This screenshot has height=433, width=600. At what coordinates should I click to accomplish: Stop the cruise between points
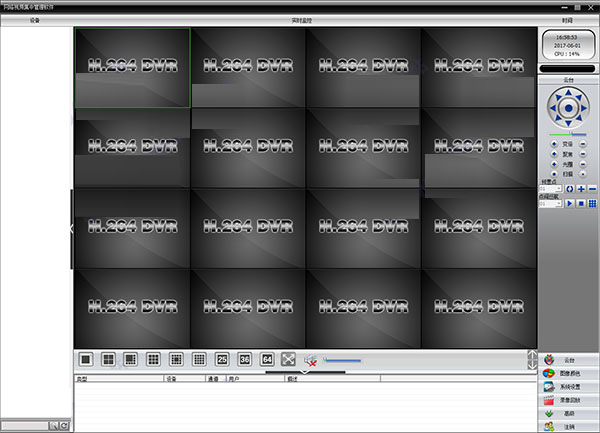point(581,203)
